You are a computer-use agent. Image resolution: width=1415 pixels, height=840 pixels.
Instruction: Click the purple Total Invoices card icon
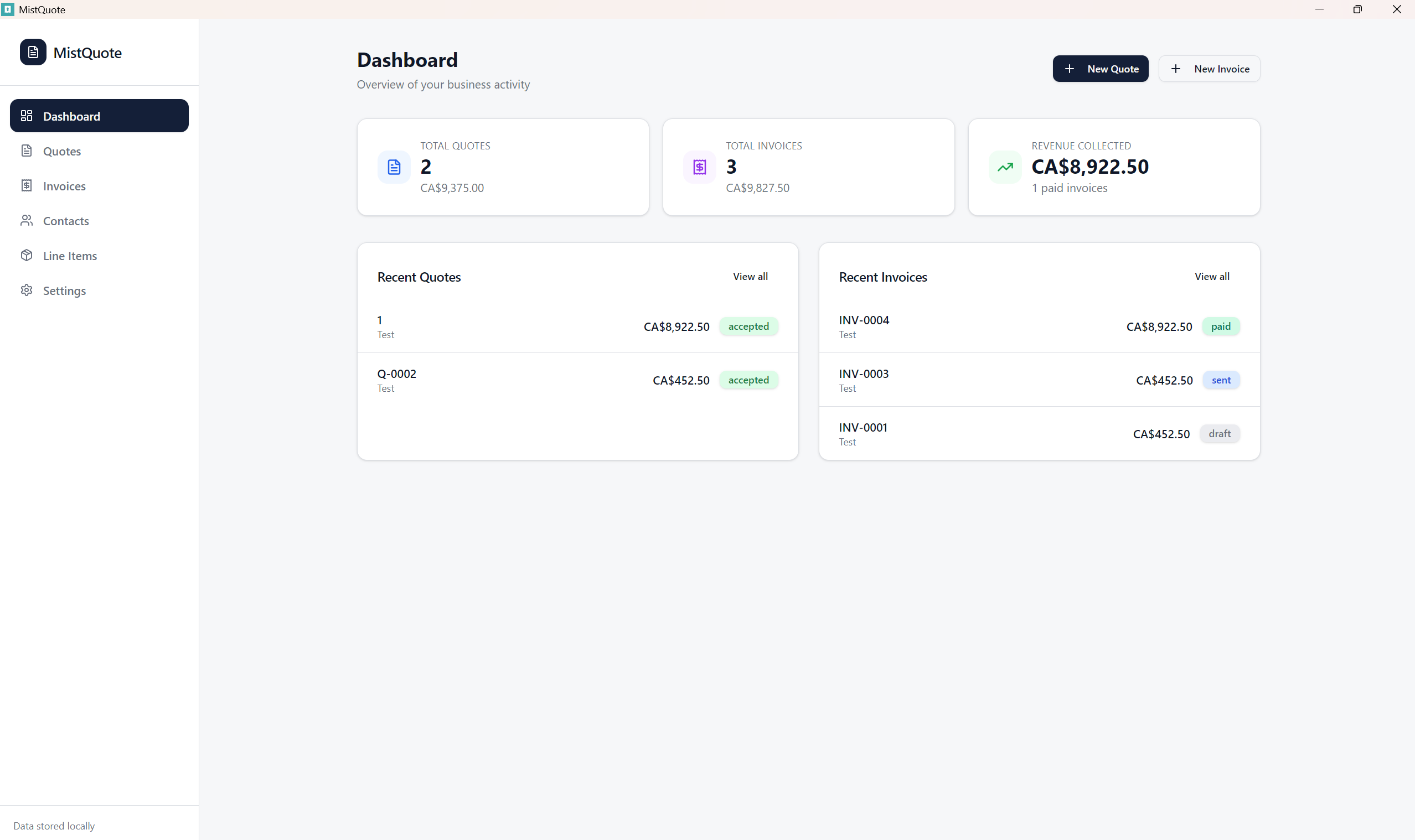699,167
